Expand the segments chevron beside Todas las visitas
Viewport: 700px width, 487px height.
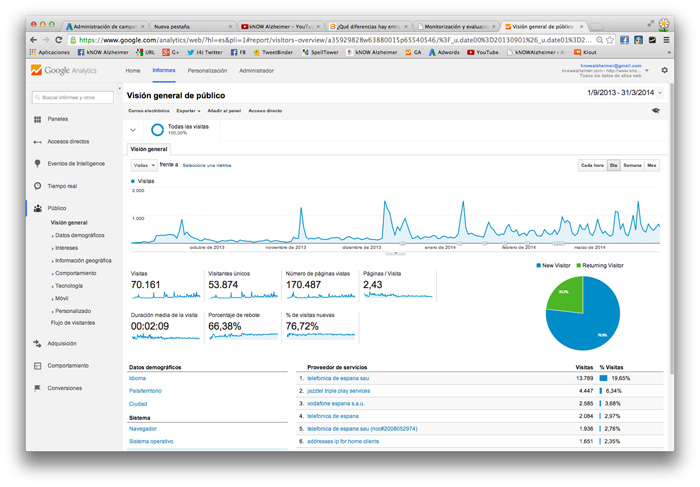[x=133, y=130]
